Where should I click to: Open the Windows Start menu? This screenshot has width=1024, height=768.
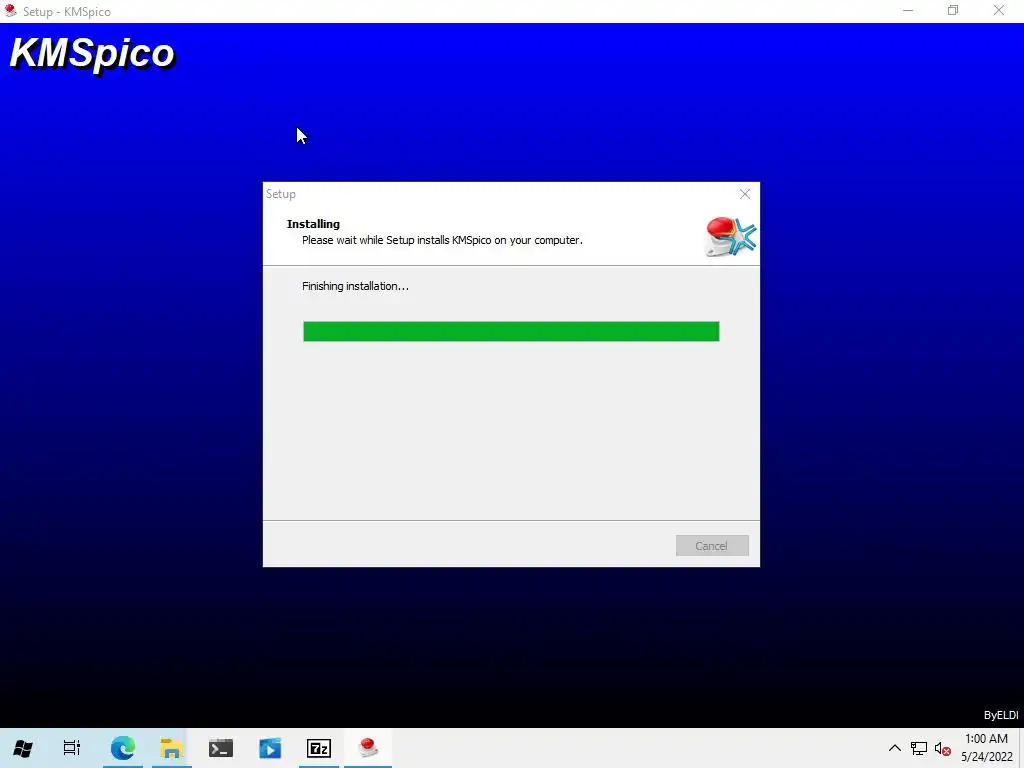tap(23, 748)
